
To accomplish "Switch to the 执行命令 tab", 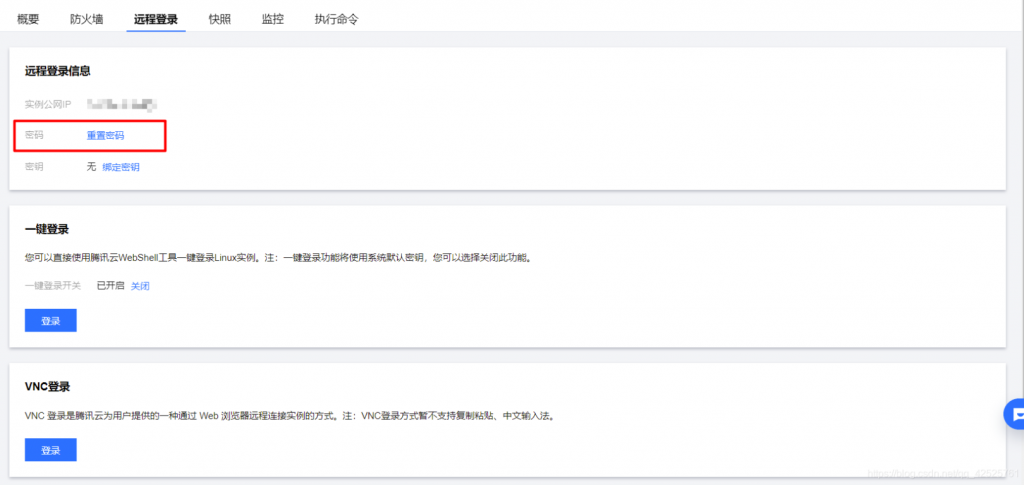I will [336, 19].
